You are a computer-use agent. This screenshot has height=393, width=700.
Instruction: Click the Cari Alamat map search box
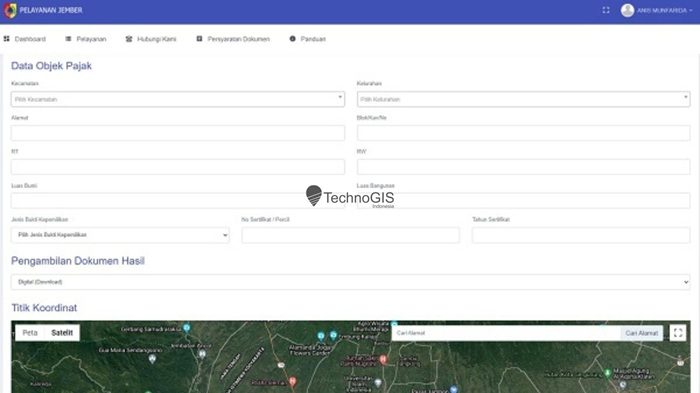(506, 333)
